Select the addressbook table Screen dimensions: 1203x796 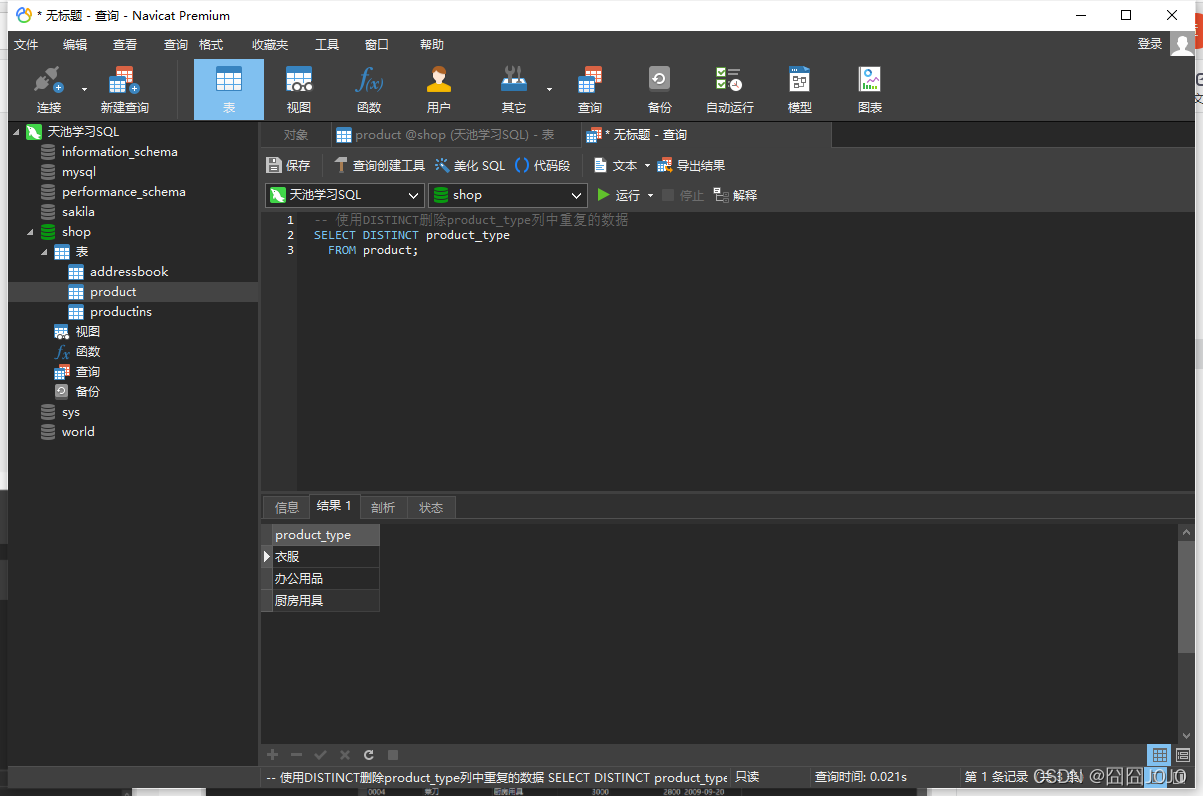point(129,272)
